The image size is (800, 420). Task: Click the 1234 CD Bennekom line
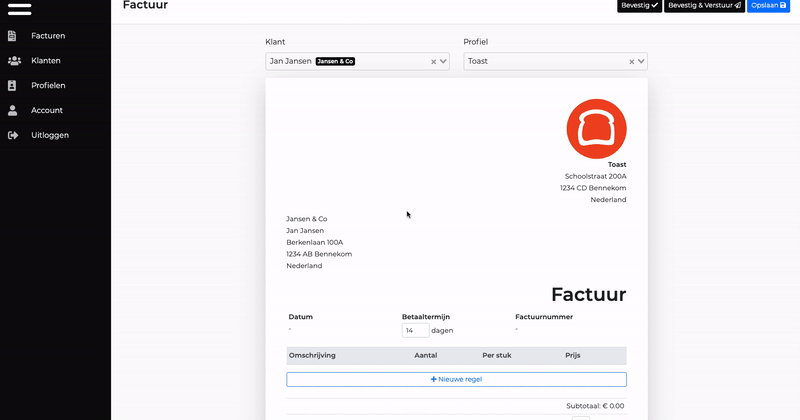click(x=593, y=188)
